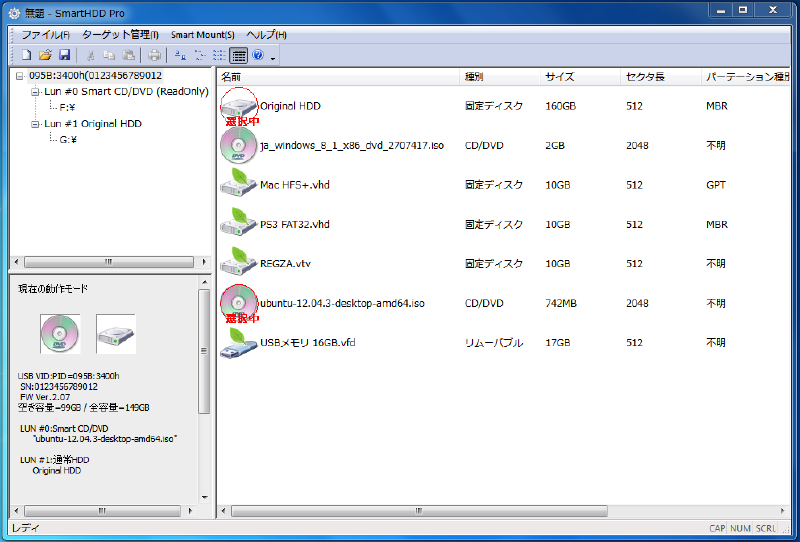The image size is (800, 542).
Task: Click the file list horizontal scrollbar thumb
Action: 419,510
